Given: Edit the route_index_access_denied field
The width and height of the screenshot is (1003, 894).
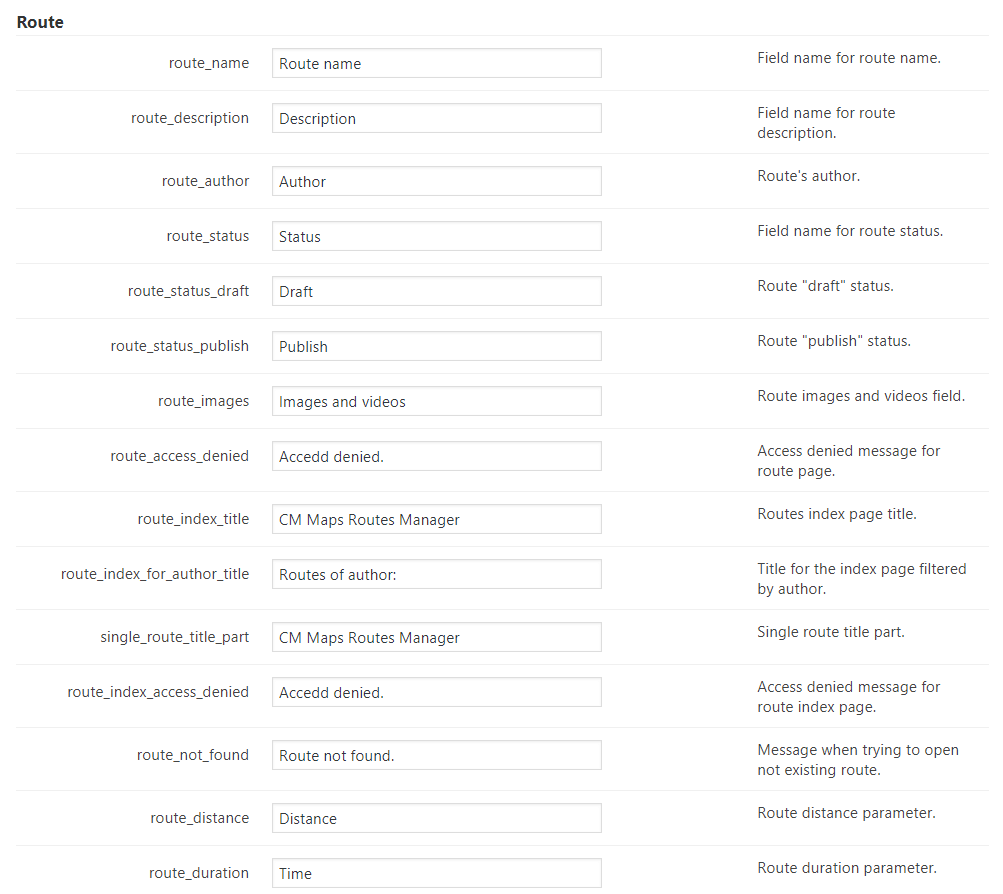Looking at the screenshot, I should click(436, 693).
